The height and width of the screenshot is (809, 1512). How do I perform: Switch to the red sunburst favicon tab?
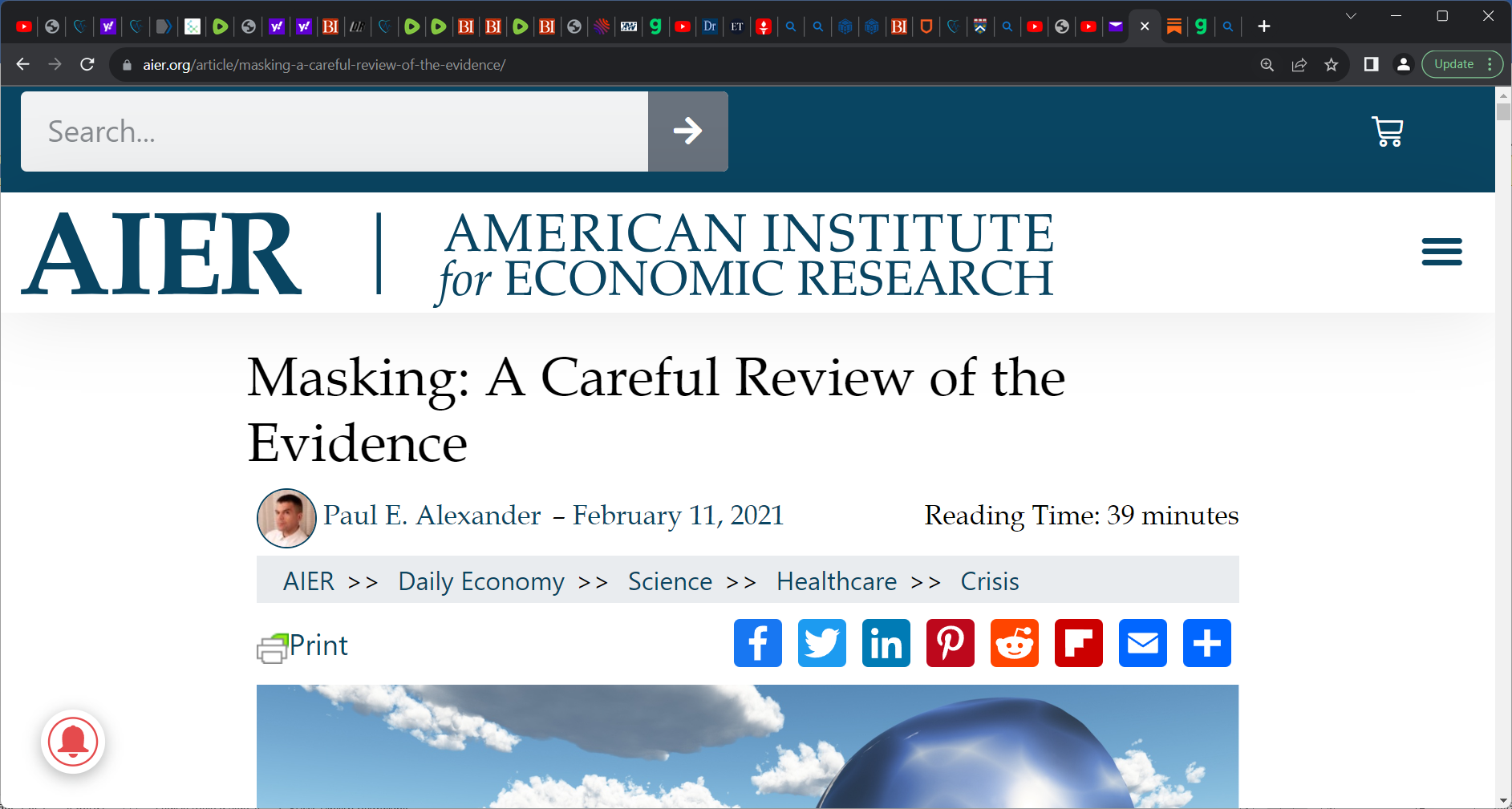(602, 26)
